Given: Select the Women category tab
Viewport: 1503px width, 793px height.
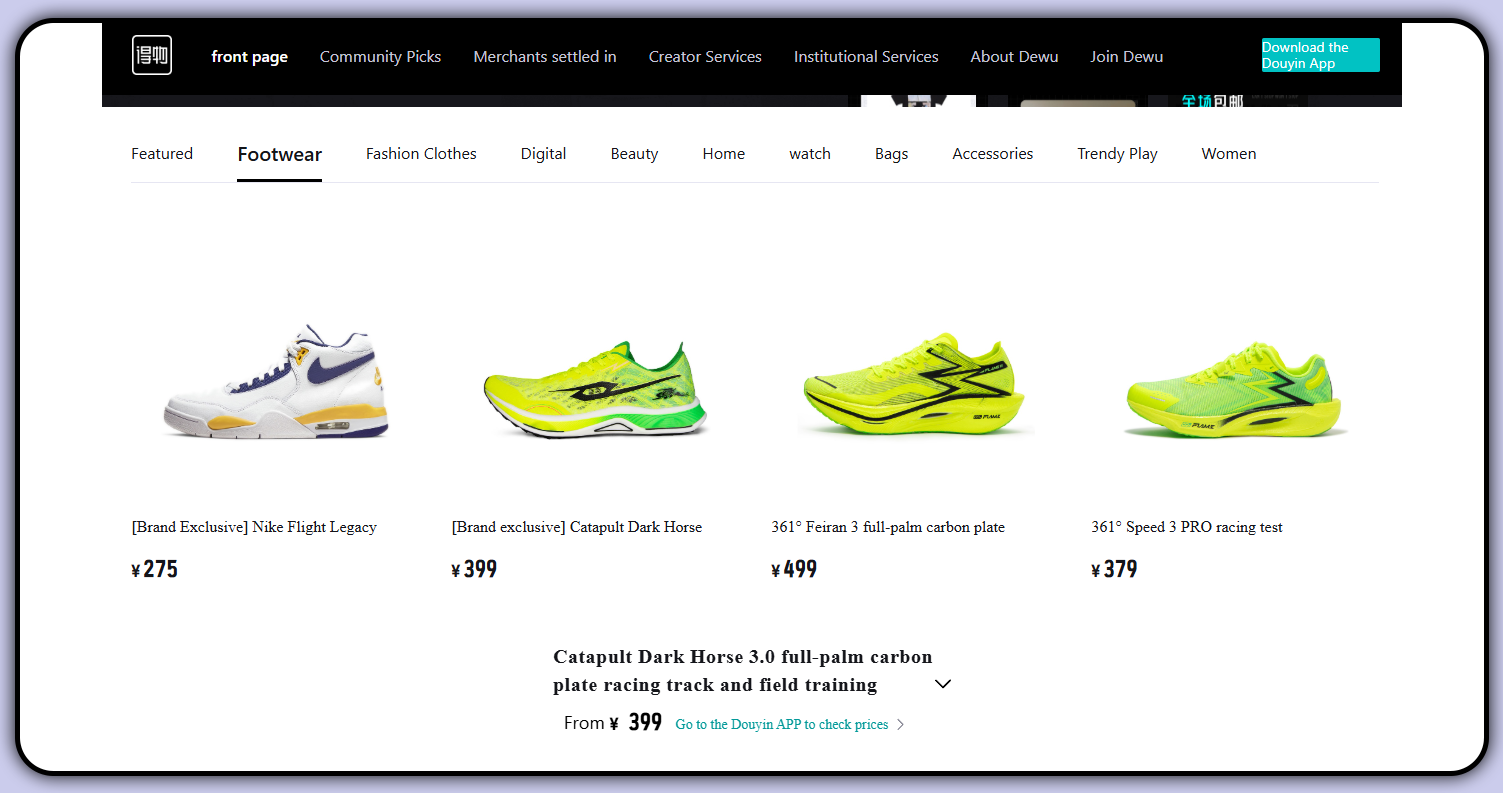Looking at the screenshot, I should pos(1229,154).
